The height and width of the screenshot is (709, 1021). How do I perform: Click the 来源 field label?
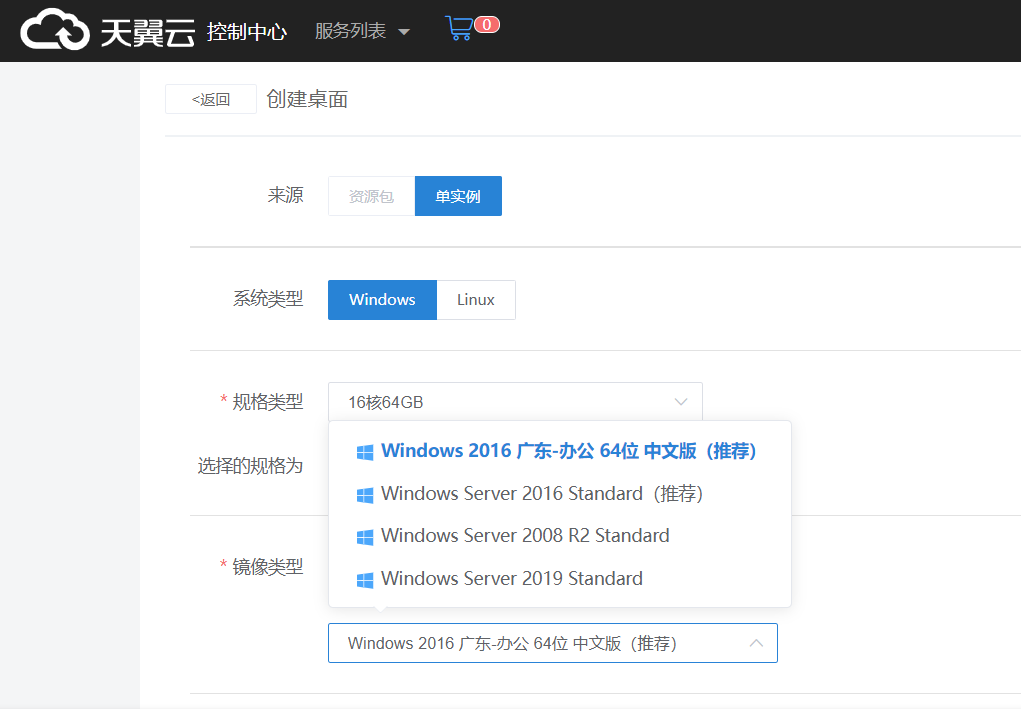pos(285,195)
